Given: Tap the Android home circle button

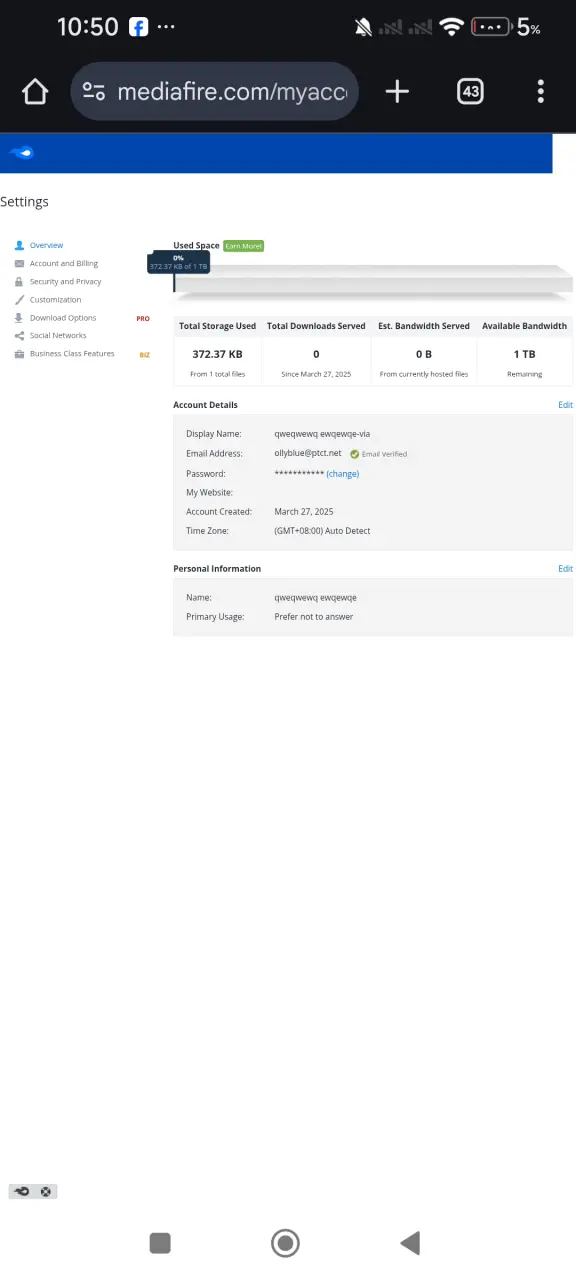Looking at the screenshot, I should pyautogui.click(x=285, y=1243).
